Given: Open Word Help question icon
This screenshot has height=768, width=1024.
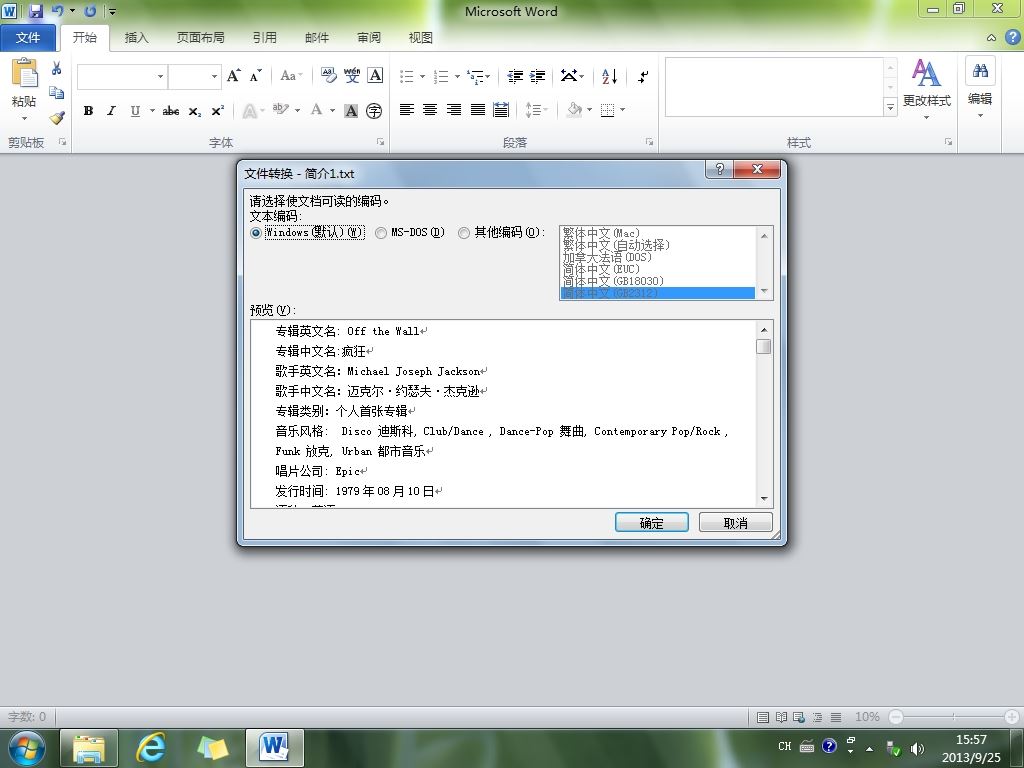Looking at the screenshot, I should [x=1012, y=37].
